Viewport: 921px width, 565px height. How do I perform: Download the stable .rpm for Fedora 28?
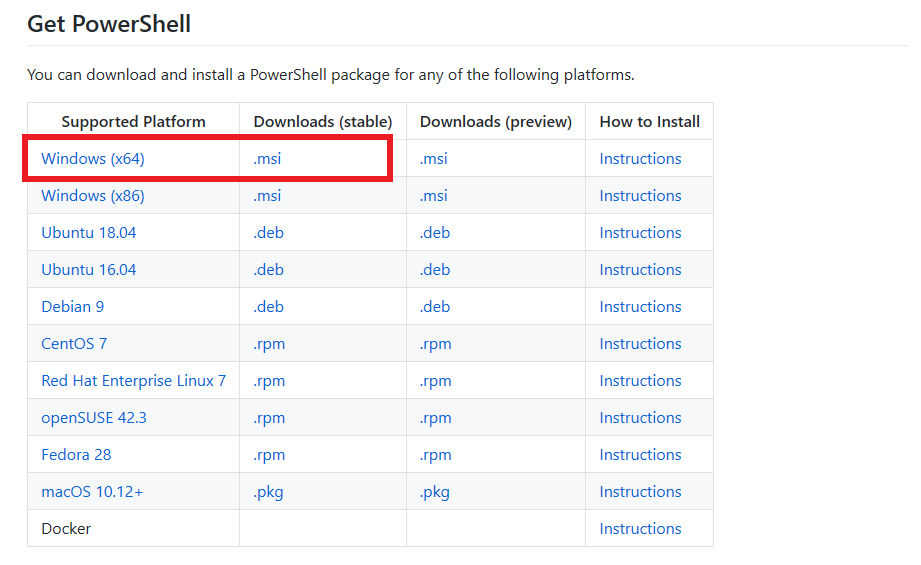(x=269, y=455)
